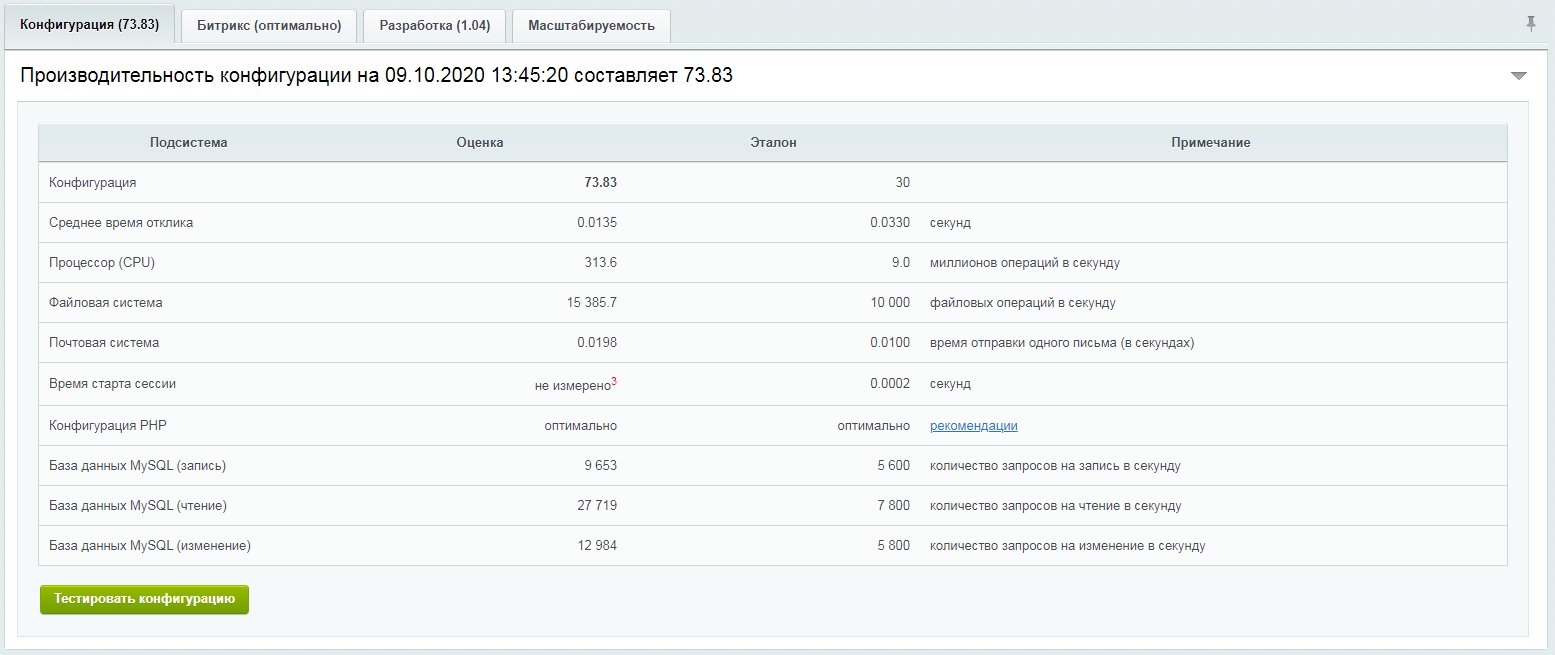This screenshot has height=655, width=1555.
Task: Click the footnote 3 next to не измерено
Action: point(614,380)
